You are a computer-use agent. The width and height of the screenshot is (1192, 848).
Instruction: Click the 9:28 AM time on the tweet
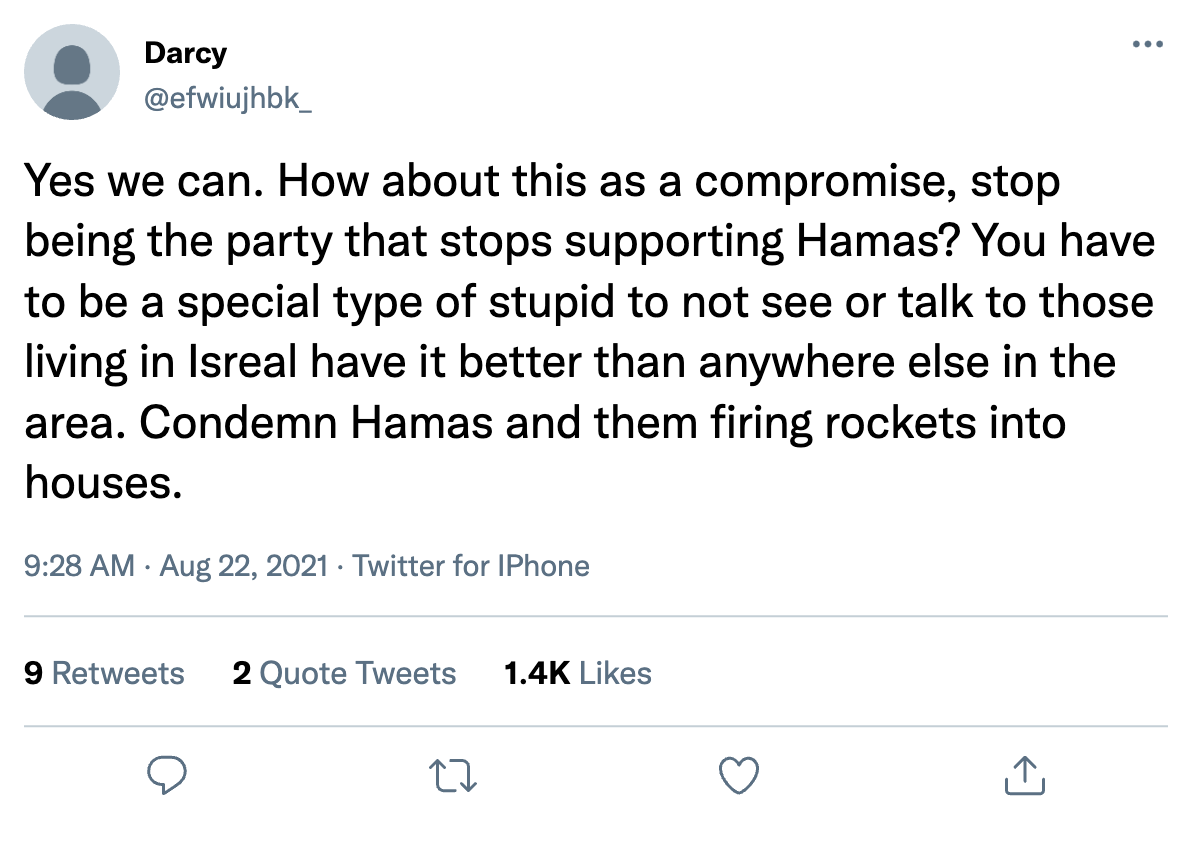pos(79,566)
